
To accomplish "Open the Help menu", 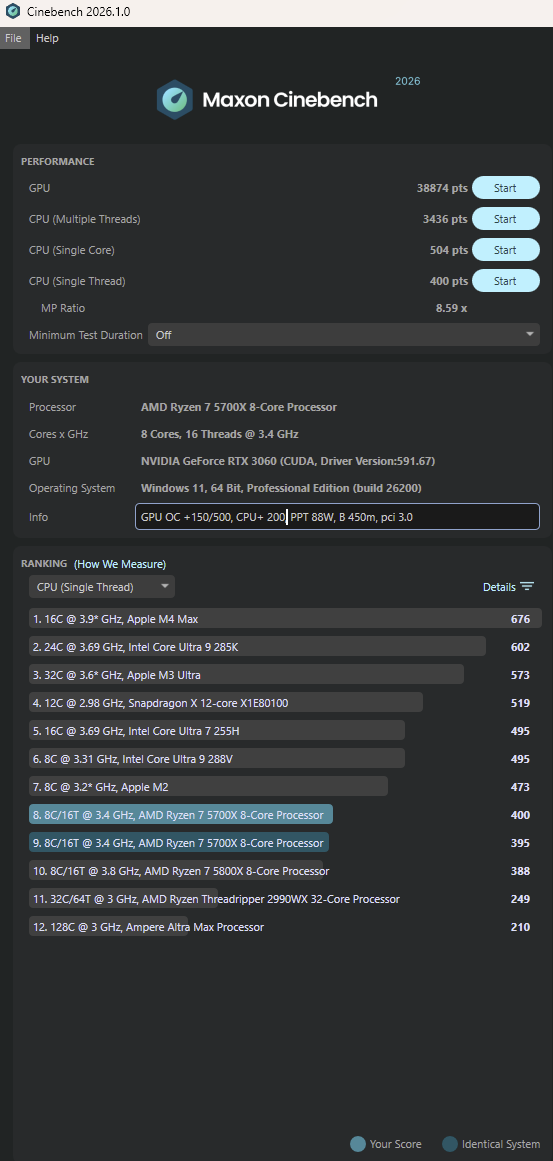I will [47, 38].
